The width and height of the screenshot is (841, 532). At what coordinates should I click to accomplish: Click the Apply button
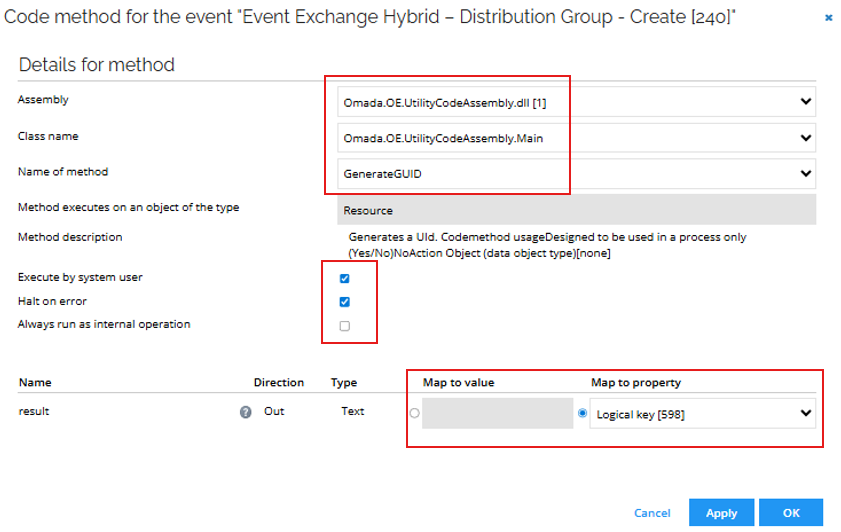[721, 513]
